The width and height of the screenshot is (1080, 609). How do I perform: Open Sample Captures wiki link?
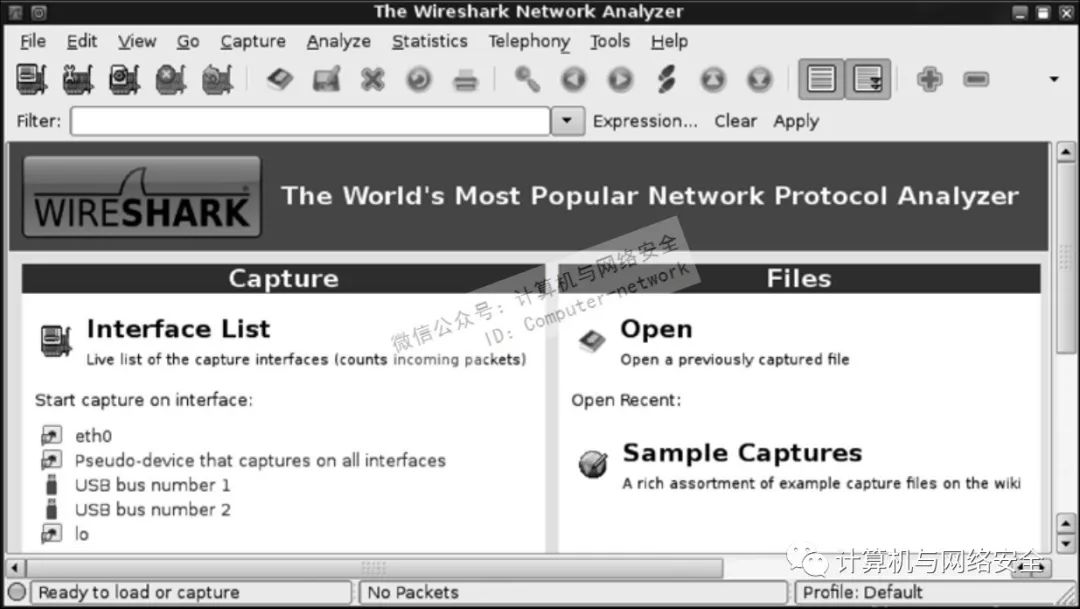click(x=742, y=453)
